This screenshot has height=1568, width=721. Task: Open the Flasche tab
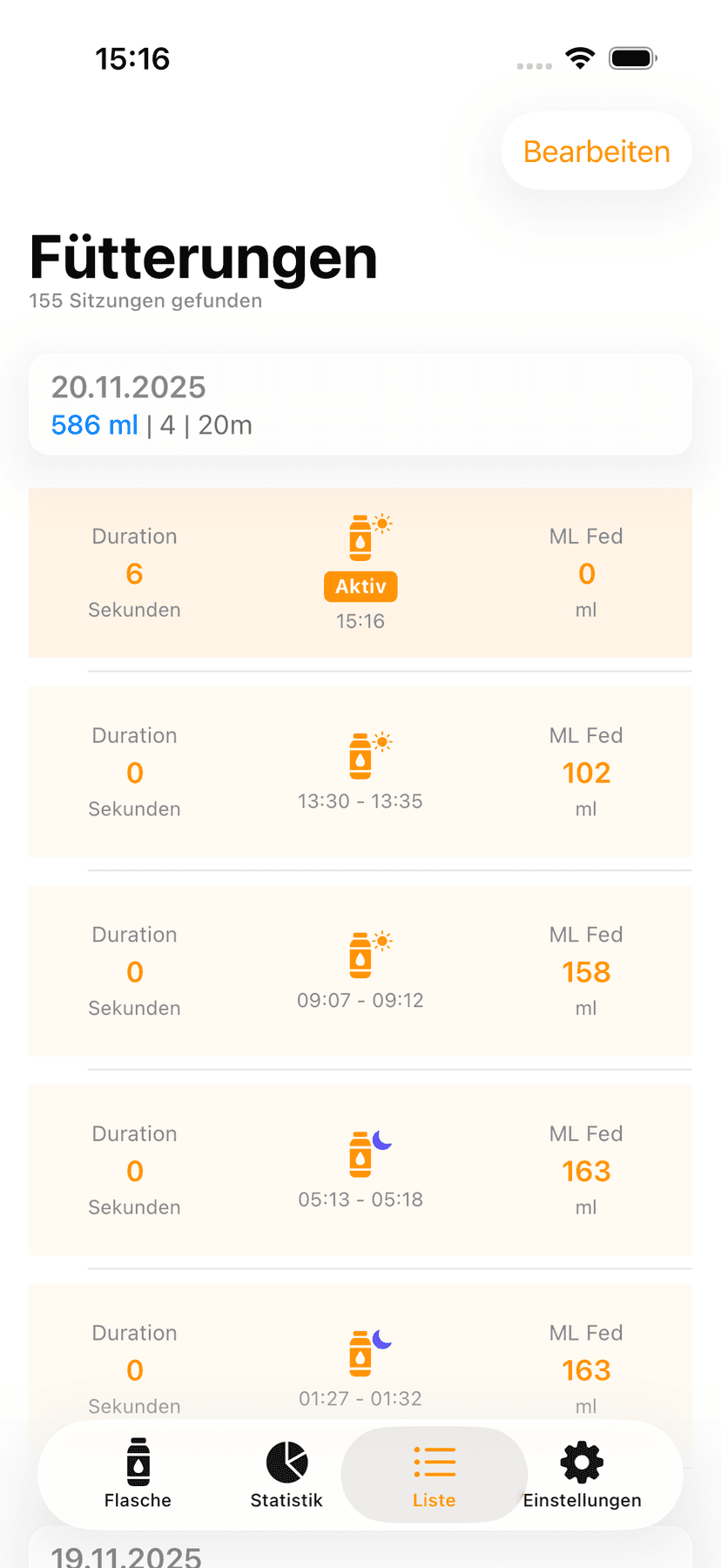coord(138,1474)
